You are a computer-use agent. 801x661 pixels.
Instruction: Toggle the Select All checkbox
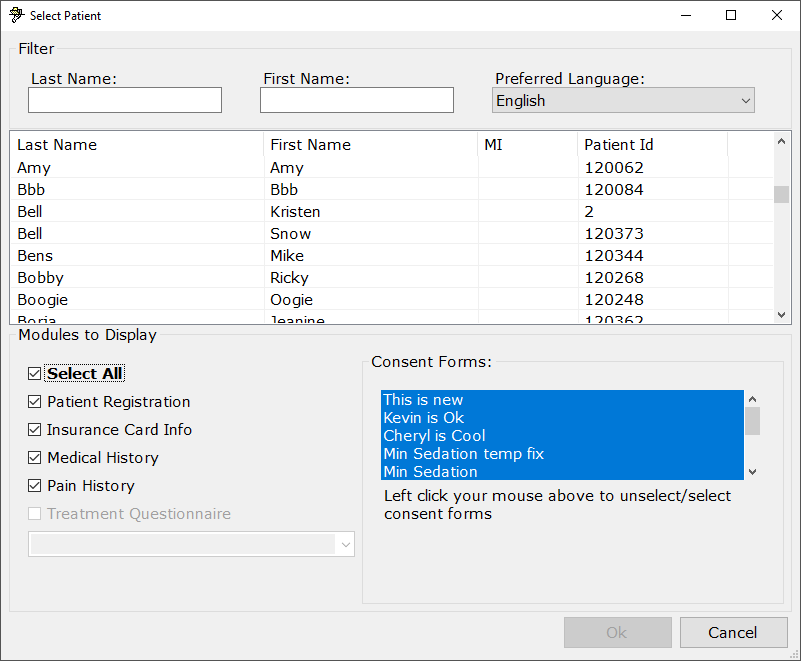(35, 374)
